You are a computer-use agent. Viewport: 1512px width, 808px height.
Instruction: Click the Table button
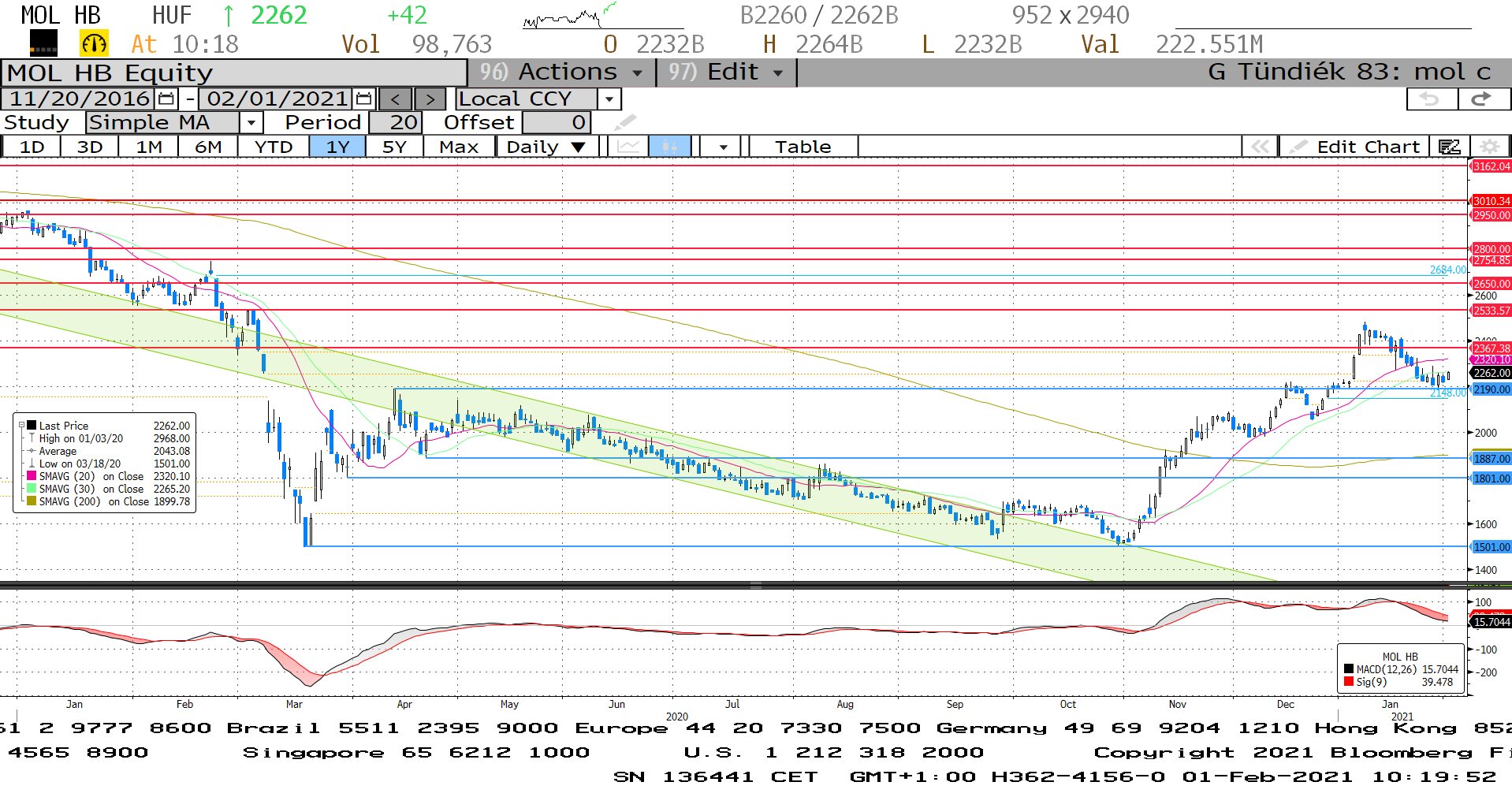pyautogui.click(x=803, y=147)
